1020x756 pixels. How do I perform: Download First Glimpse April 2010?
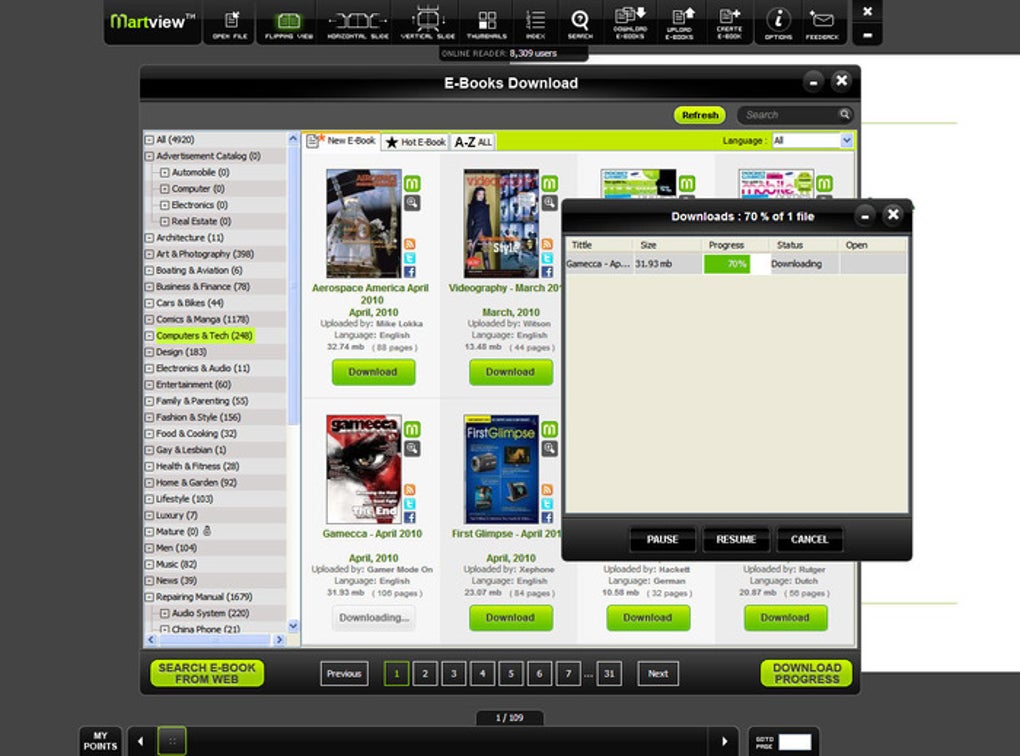[511, 617]
